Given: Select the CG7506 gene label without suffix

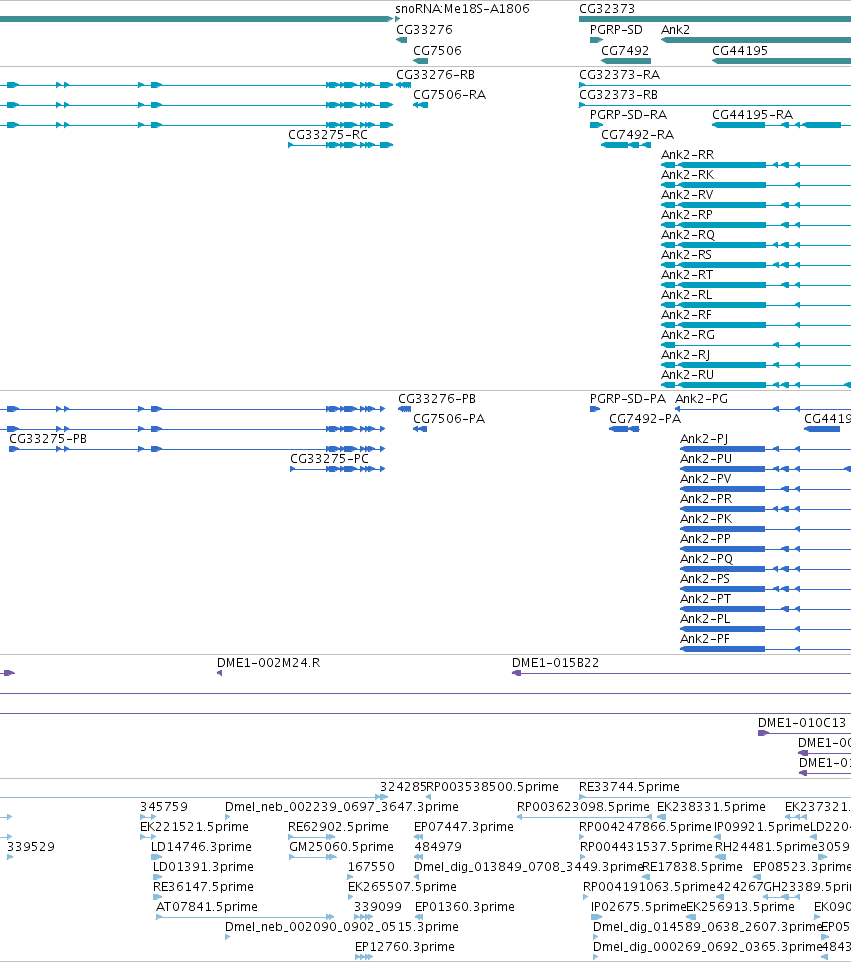Looking at the screenshot, I should coord(437,51).
